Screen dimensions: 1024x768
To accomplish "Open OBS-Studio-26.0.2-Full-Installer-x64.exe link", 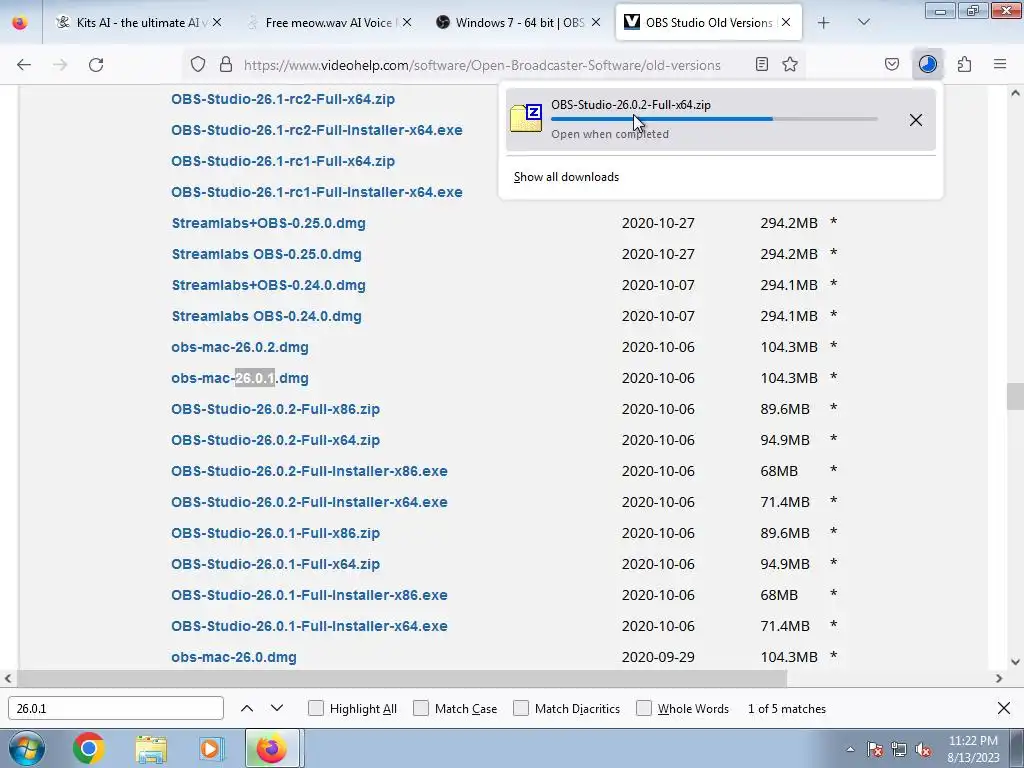I will click(309, 502).
